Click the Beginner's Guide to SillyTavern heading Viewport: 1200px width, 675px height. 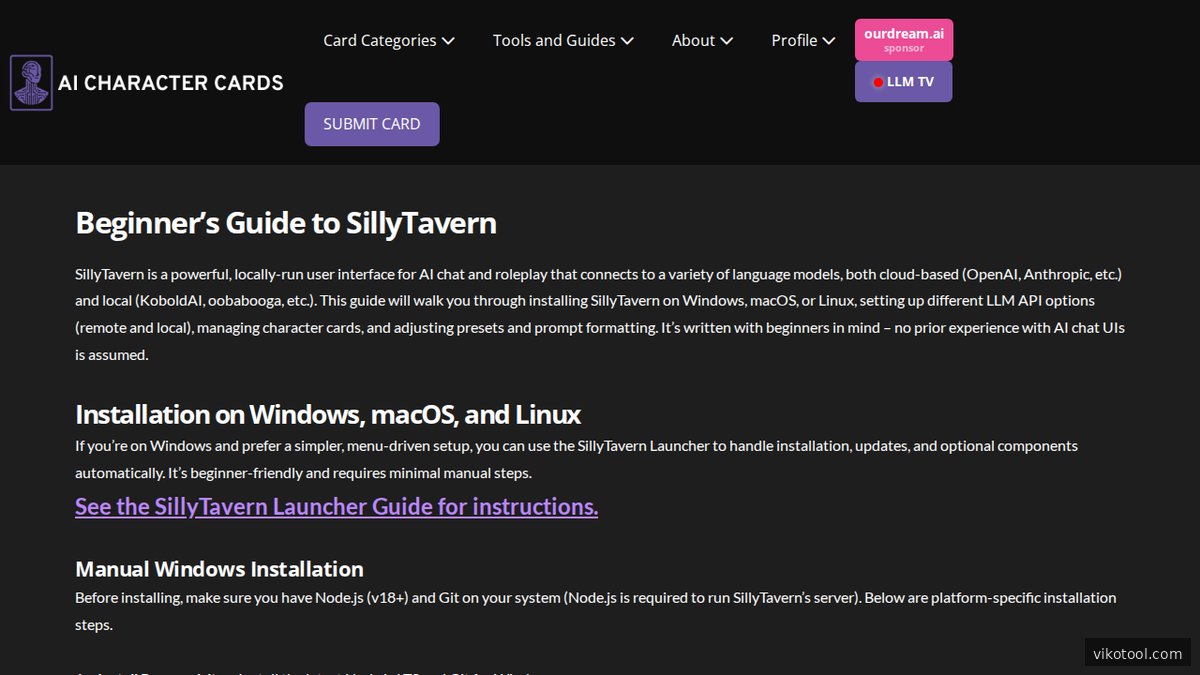pyautogui.click(x=286, y=222)
